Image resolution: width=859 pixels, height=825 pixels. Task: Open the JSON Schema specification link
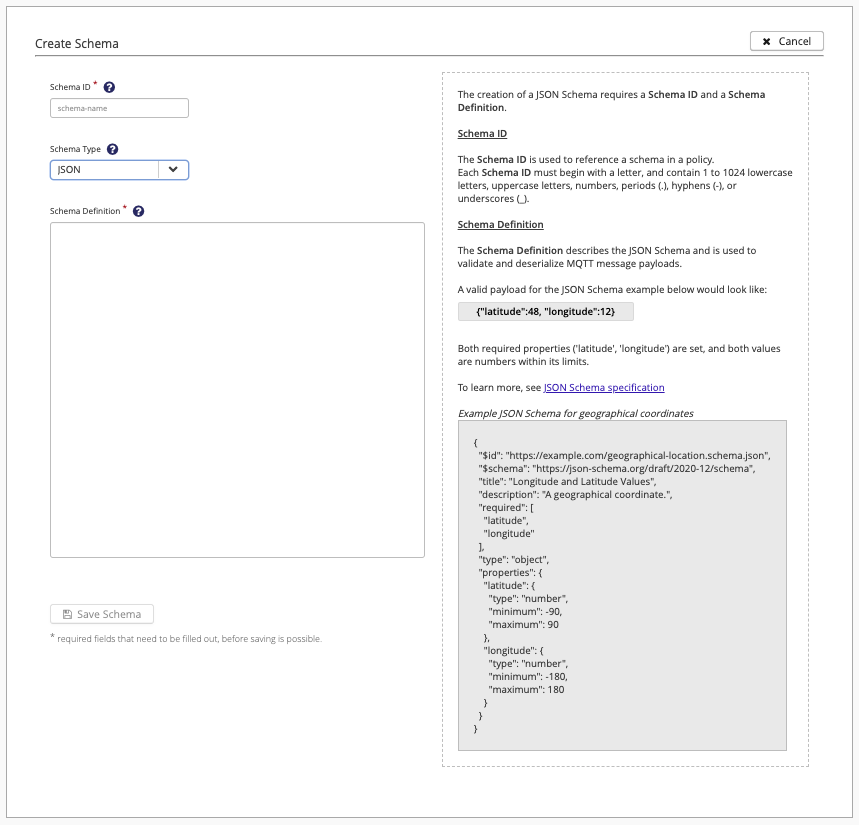pyautogui.click(x=604, y=387)
